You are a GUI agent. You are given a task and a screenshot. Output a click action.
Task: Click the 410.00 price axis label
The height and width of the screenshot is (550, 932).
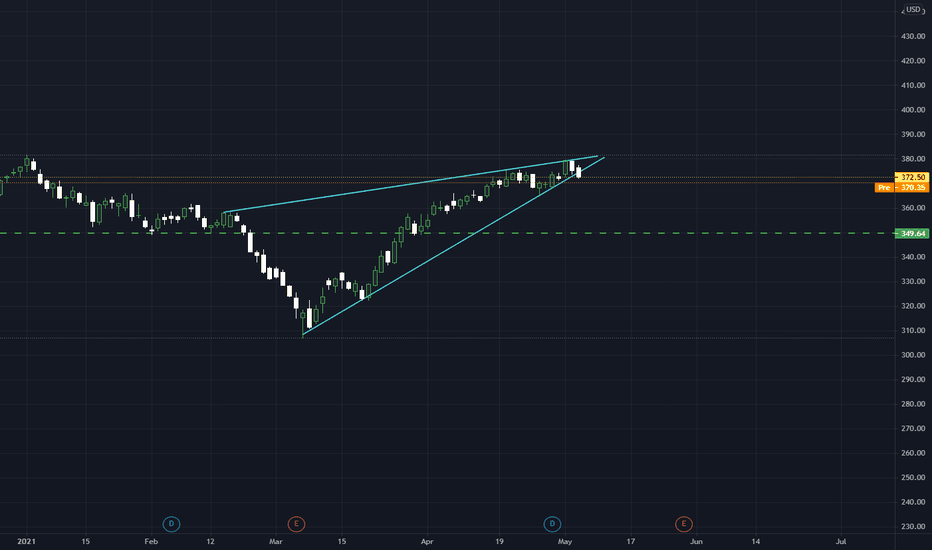(x=913, y=85)
